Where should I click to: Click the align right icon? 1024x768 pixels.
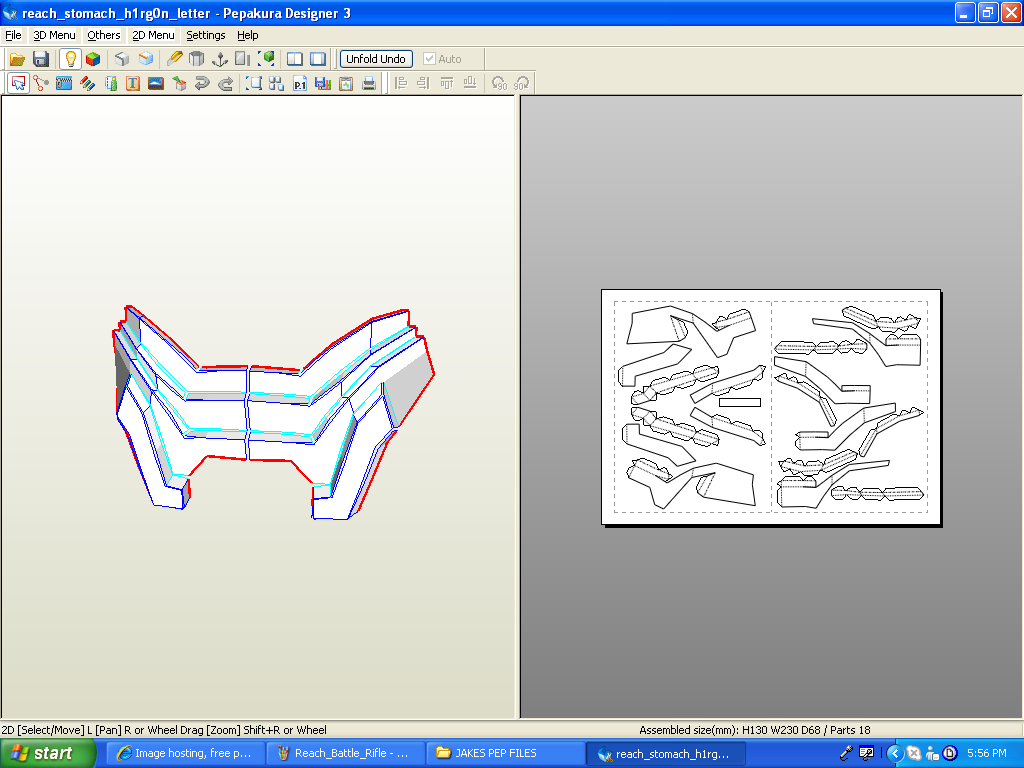(x=424, y=84)
